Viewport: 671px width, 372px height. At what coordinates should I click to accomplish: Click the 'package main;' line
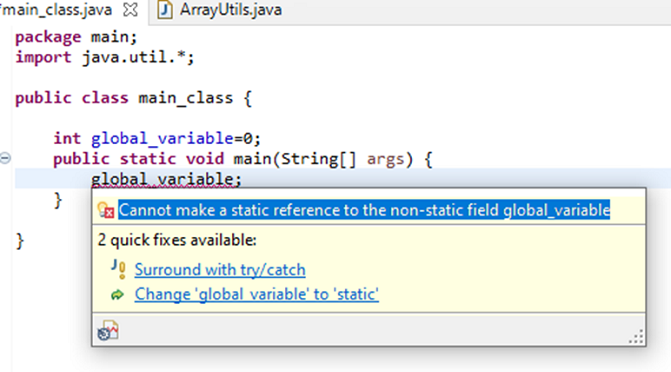[76, 37]
